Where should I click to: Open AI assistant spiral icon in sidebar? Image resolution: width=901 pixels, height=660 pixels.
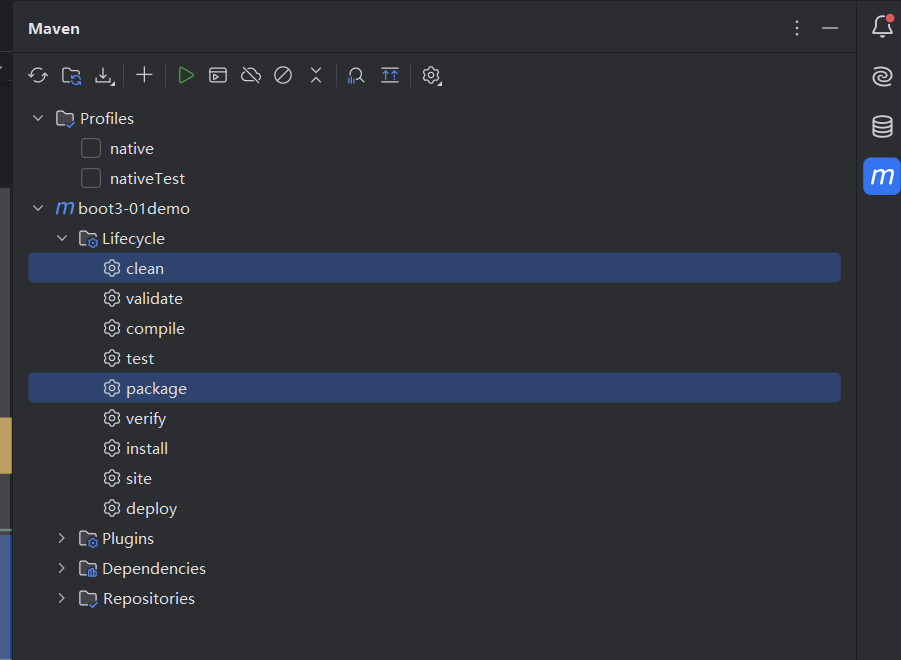[x=882, y=76]
